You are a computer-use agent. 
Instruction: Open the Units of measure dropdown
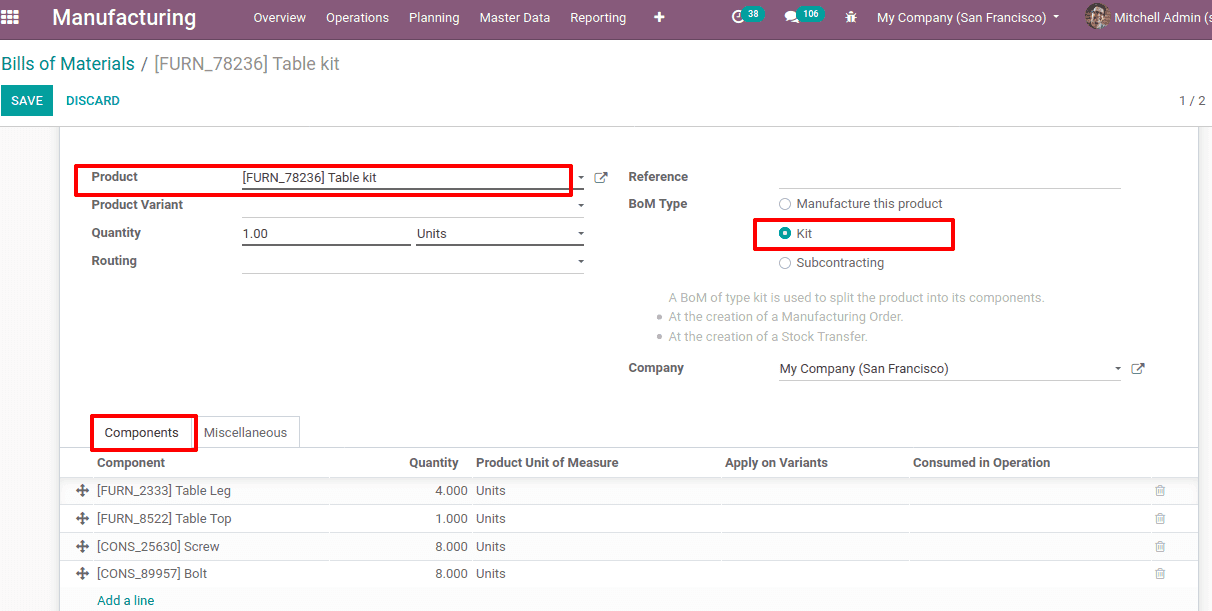(x=500, y=234)
